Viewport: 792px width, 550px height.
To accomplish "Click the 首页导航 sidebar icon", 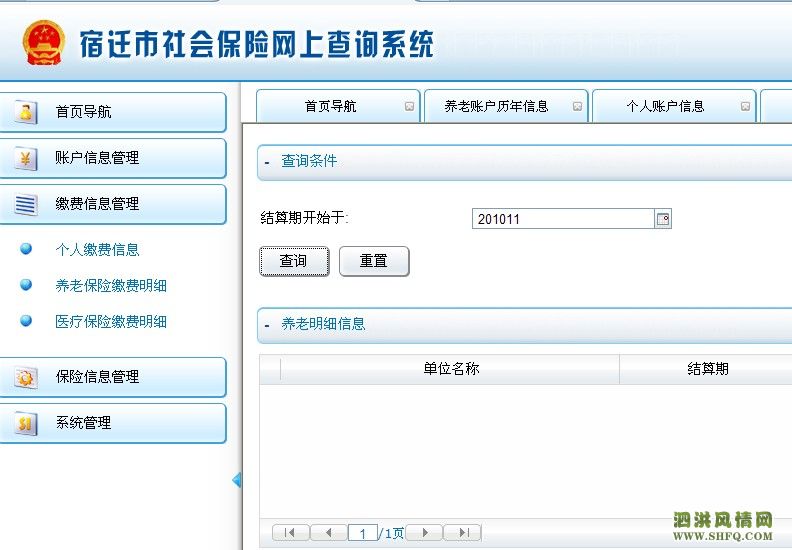I will point(26,112).
